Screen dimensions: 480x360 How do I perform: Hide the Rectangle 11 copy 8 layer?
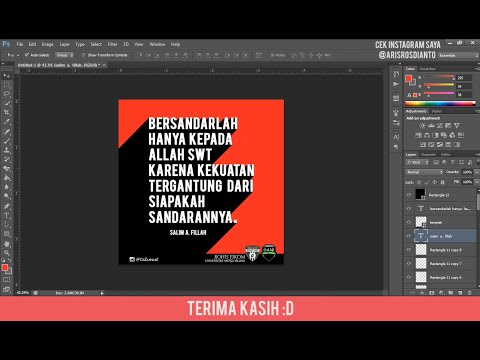[409, 249]
